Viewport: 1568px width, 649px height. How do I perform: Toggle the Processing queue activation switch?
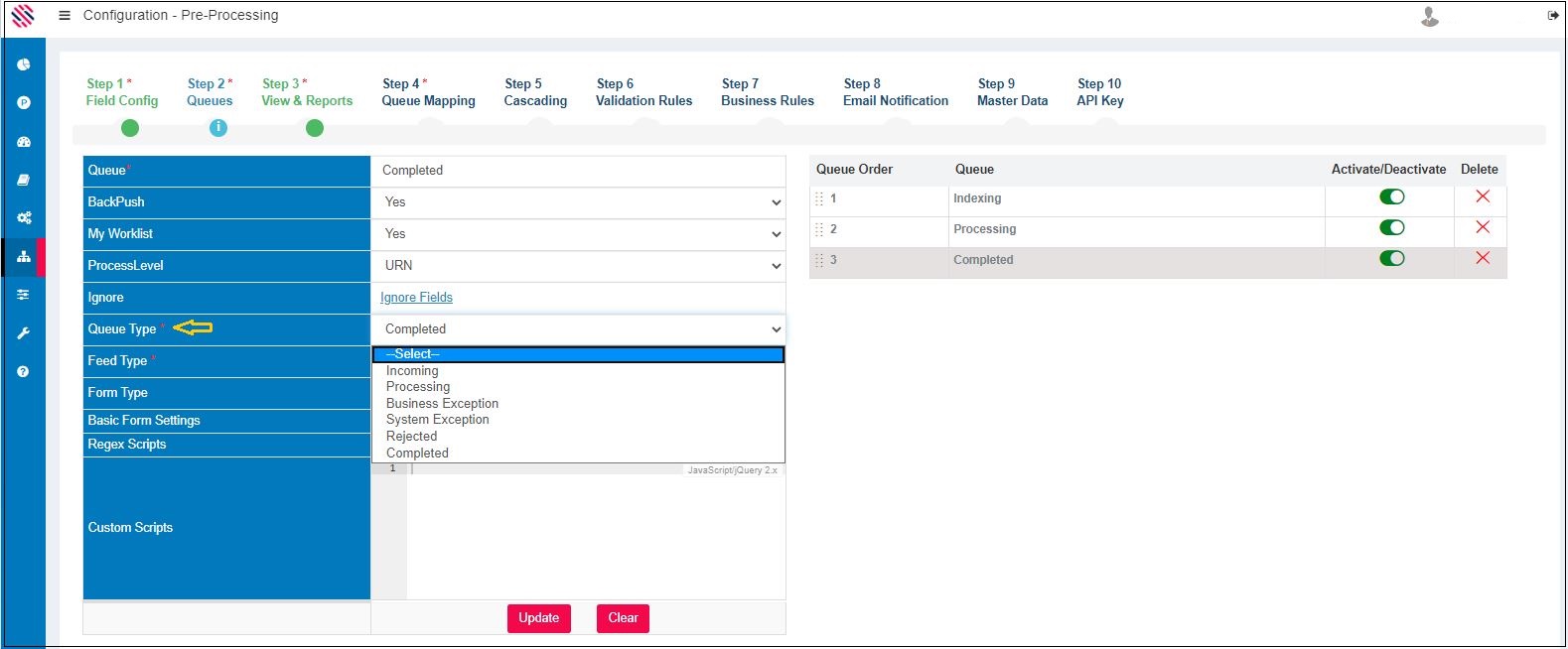(x=1391, y=228)
